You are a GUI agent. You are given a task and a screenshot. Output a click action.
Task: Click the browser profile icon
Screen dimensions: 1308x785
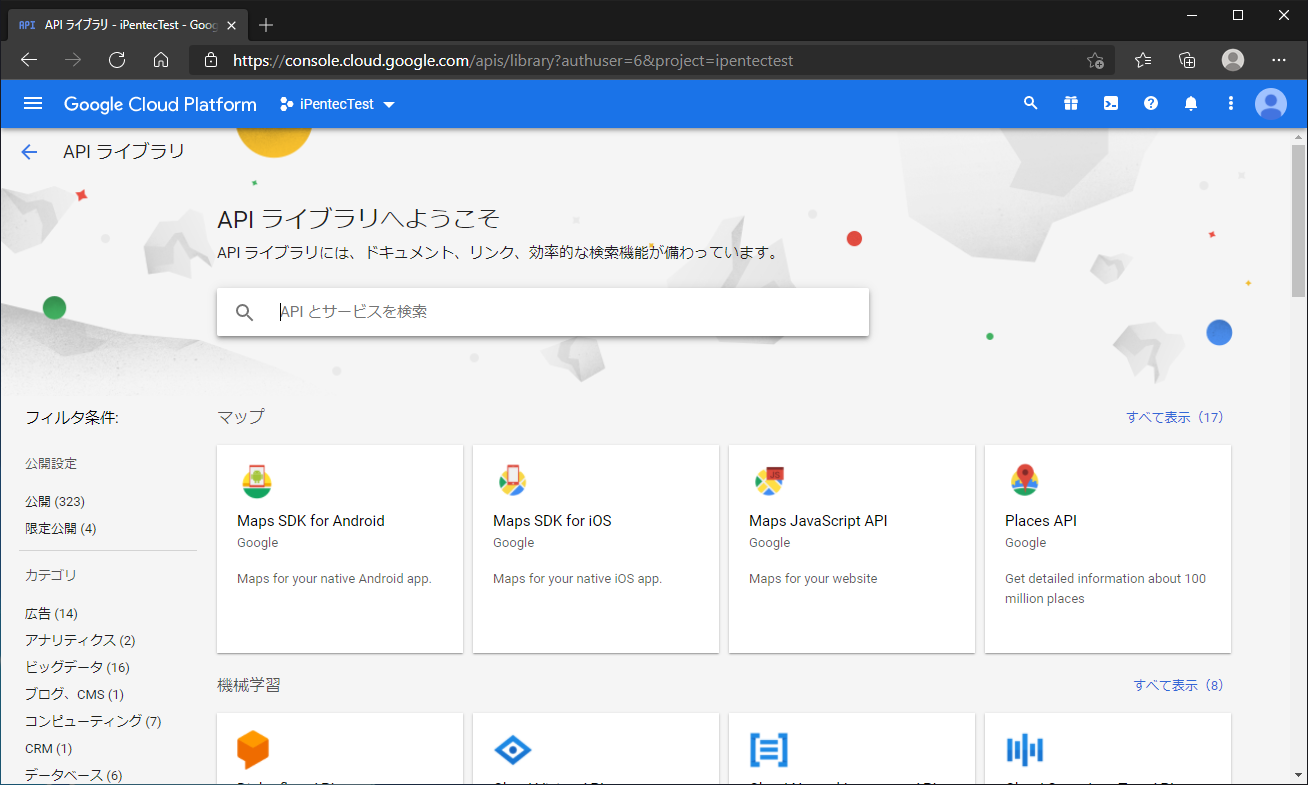click(x=1233, y=60)
